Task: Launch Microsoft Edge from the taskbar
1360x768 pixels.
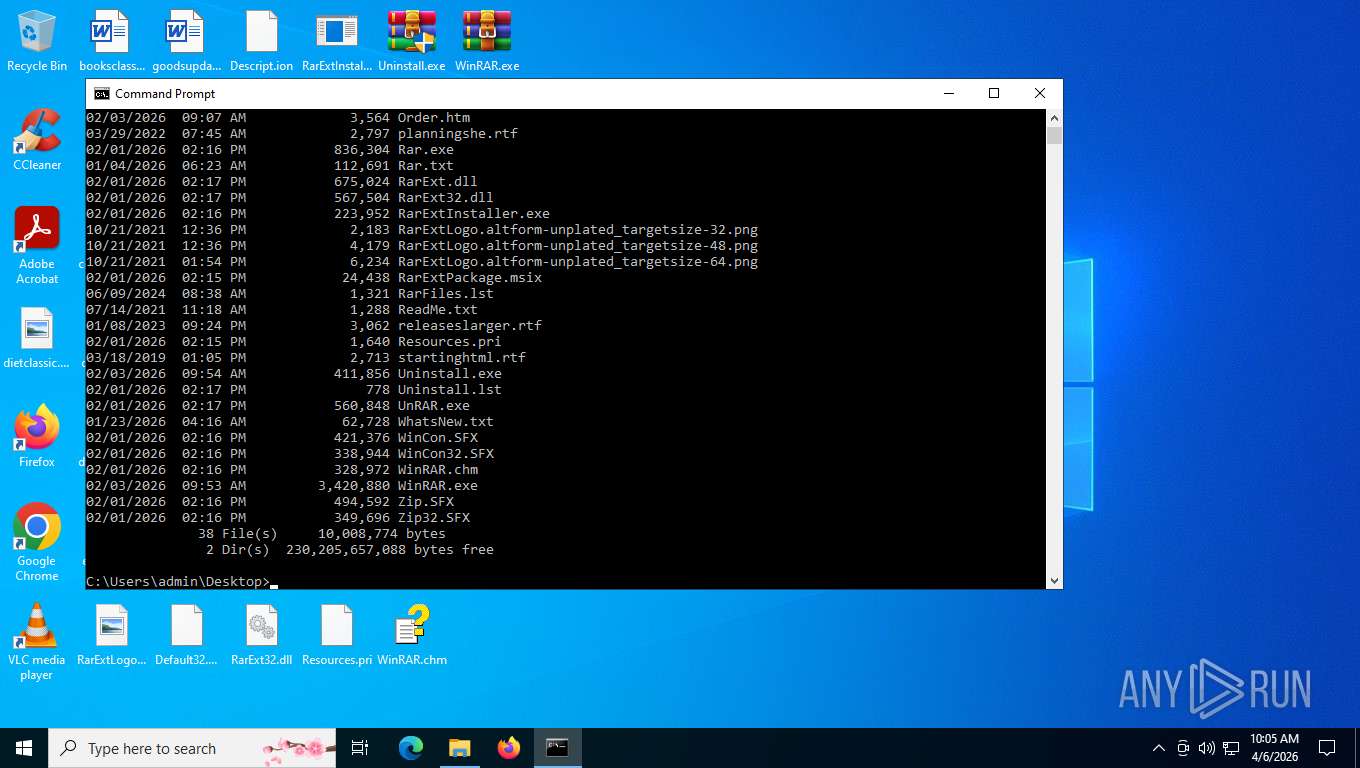Action: (411, 748)
